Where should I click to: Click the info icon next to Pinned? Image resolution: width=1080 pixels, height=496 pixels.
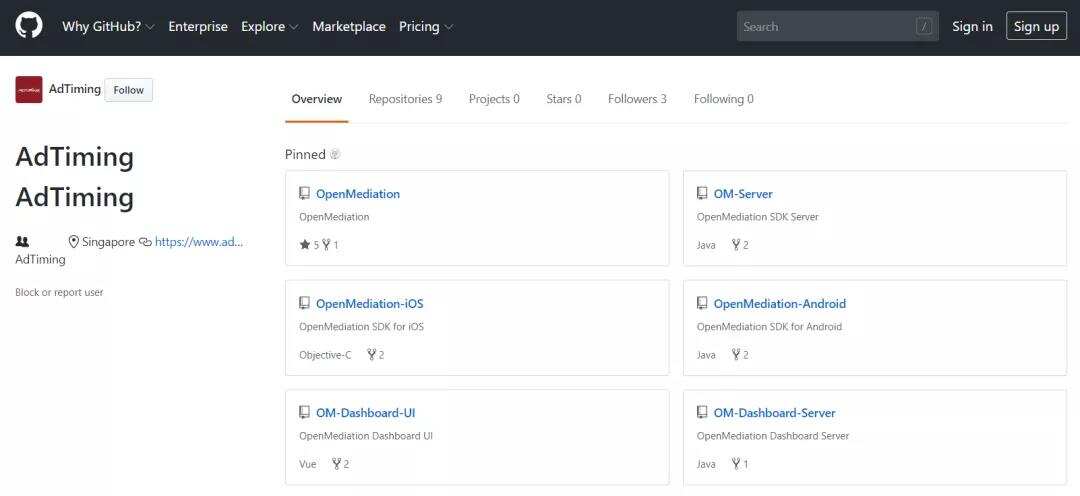[335, 155]
